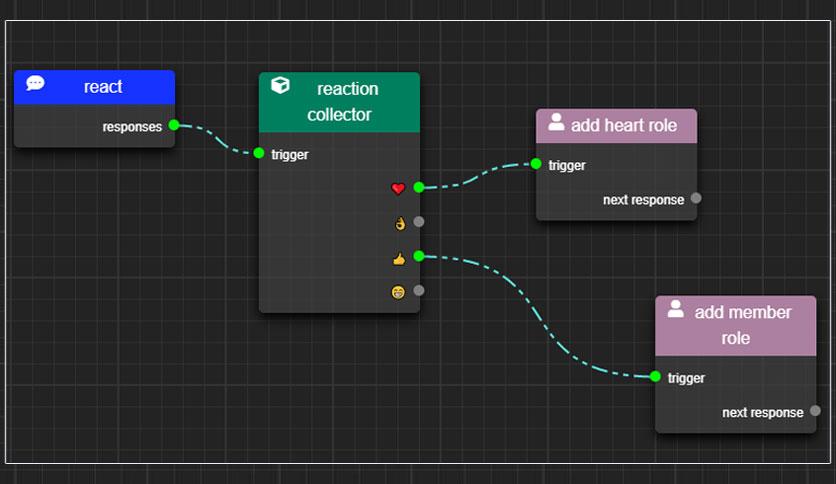Click the grinning face emoji output
This screenshot has height=484, width=836.
398,292
